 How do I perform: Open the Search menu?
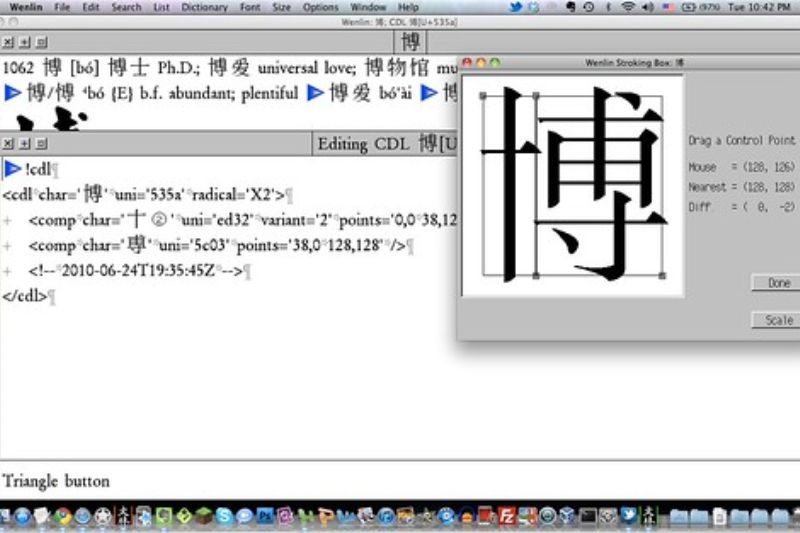126,7
